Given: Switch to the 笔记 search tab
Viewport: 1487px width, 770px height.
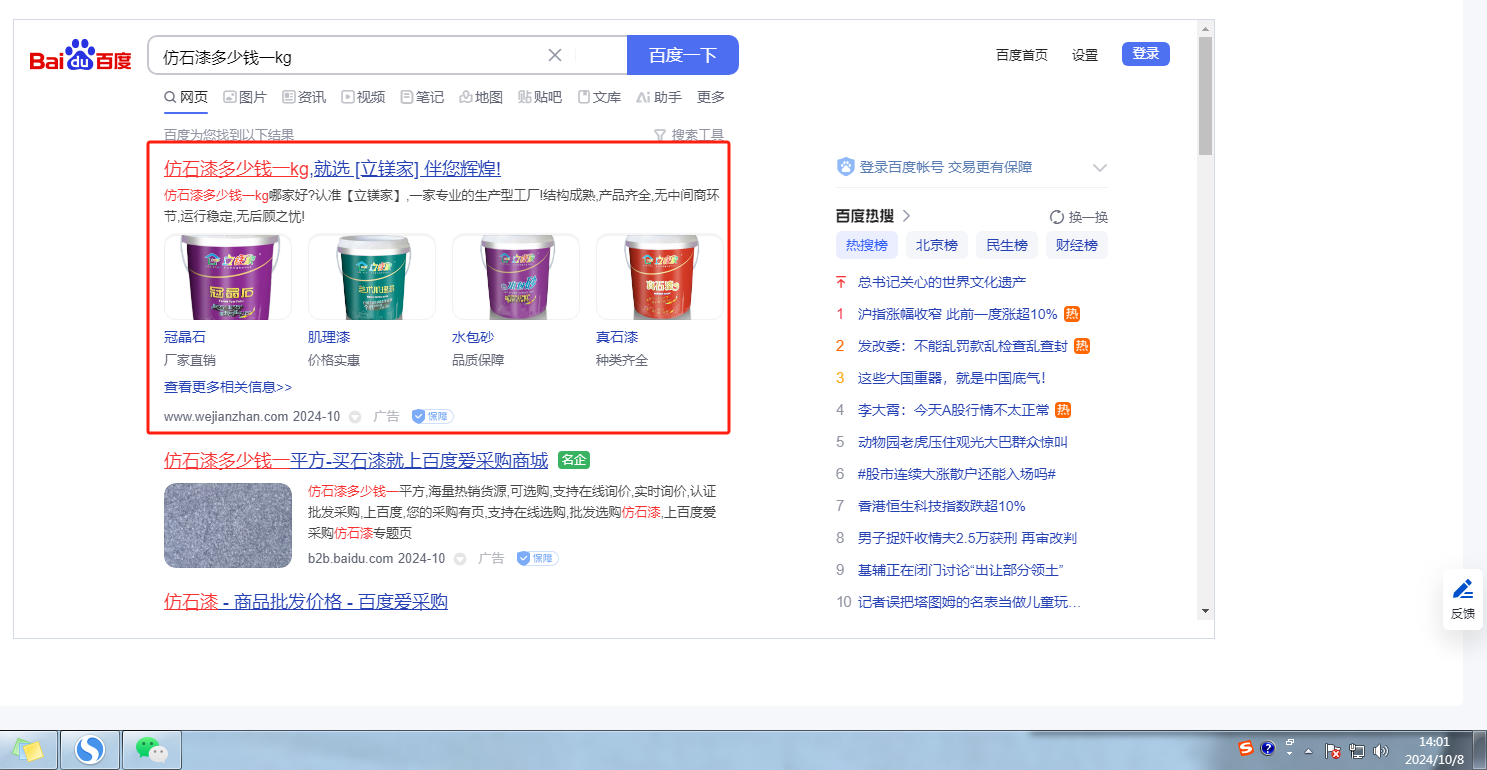Looking at the screenshot, I should [422, 97].
